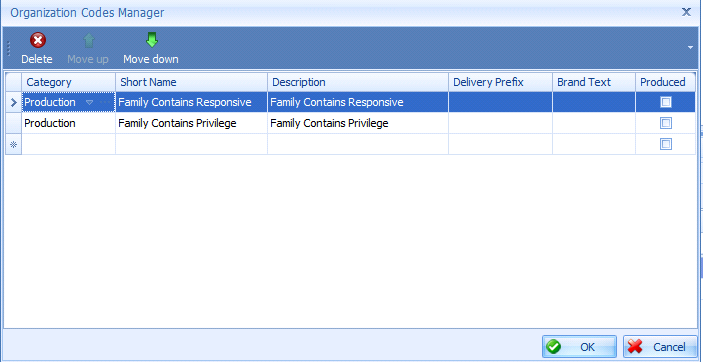The image size is (703, 362).
Task: Select Short Name cell 'Family Contains Privilege'
Action: 192,123
